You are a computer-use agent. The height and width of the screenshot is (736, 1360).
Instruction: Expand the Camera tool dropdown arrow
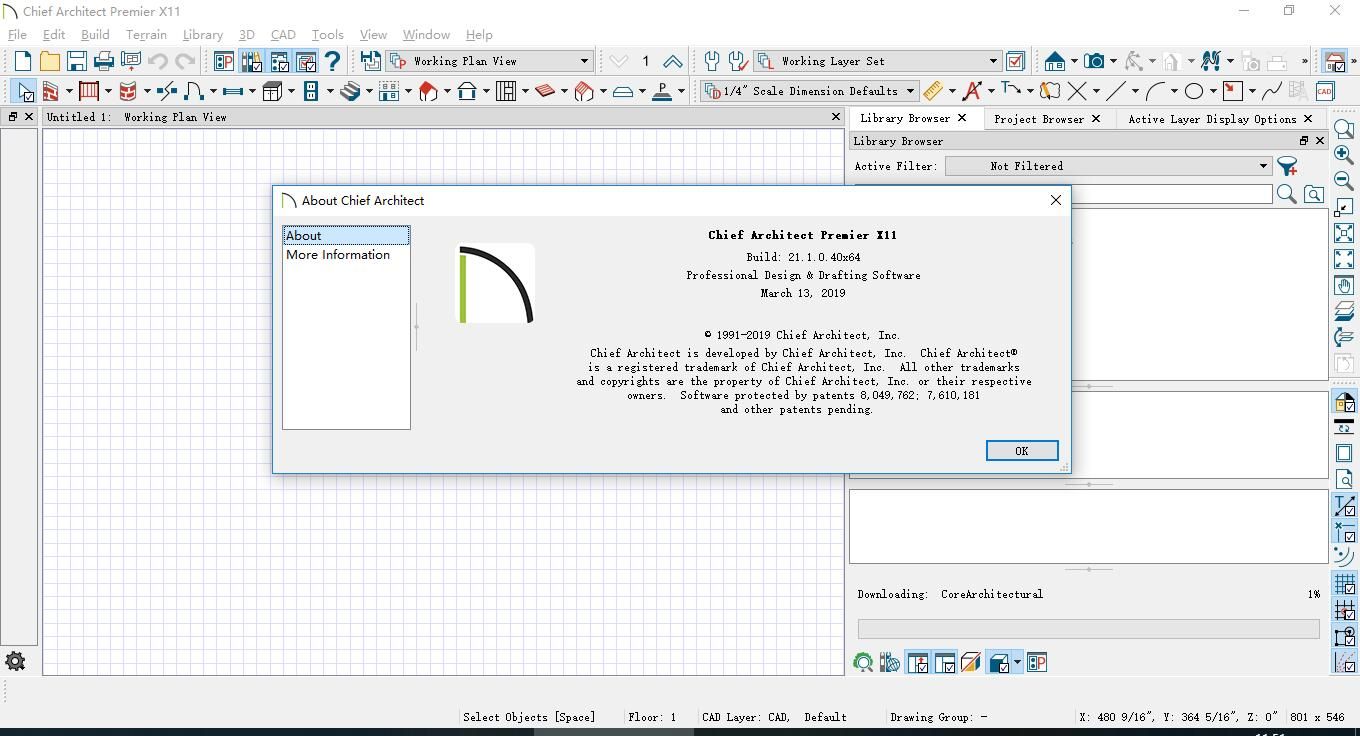1113,61
